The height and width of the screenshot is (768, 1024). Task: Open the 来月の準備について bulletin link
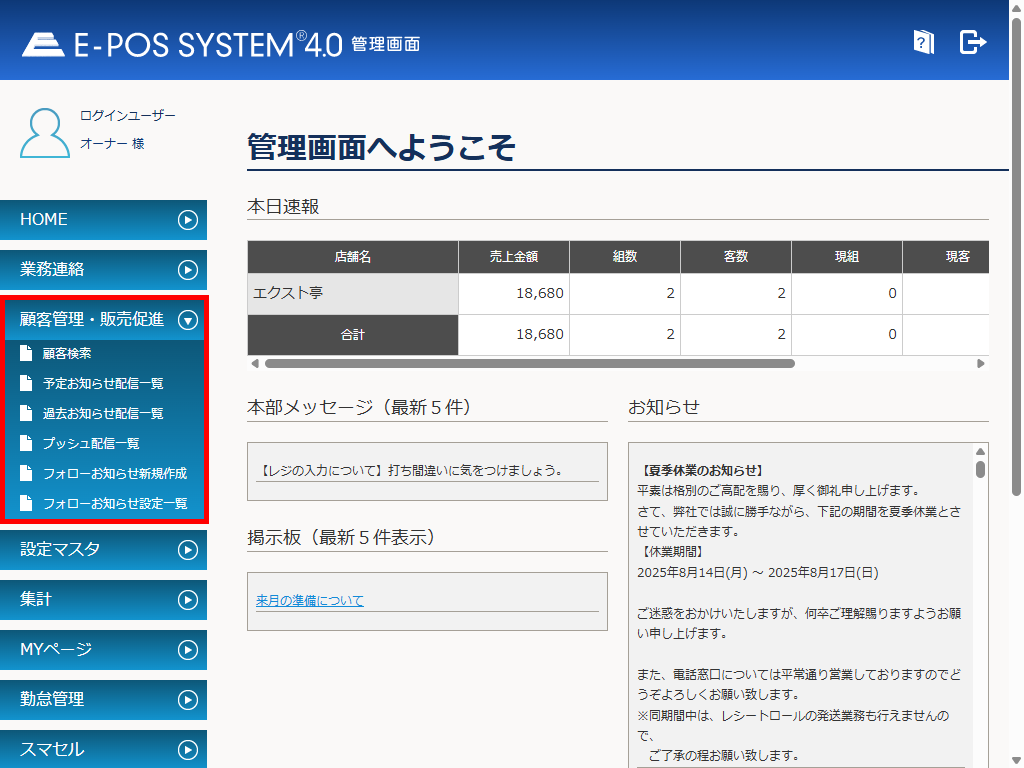click(x=310, y=601)
